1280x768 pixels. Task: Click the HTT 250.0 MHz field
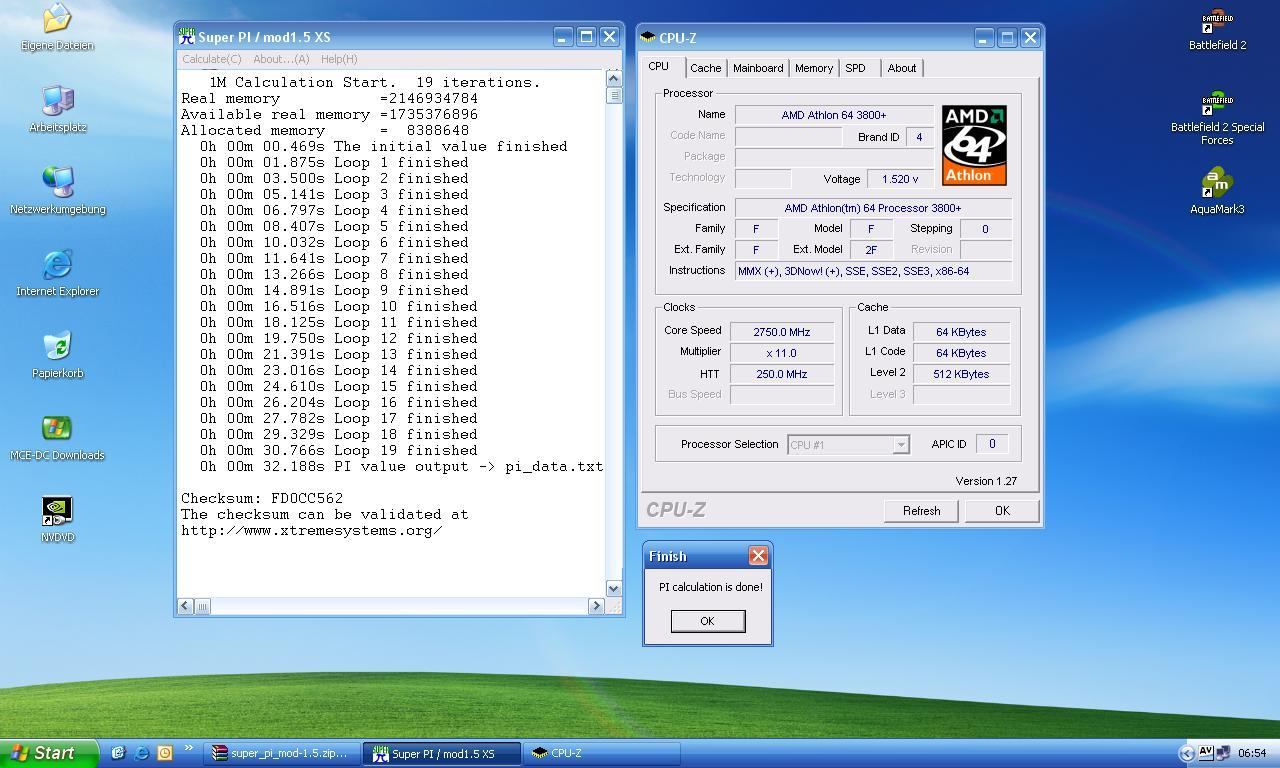click(782, 374)
